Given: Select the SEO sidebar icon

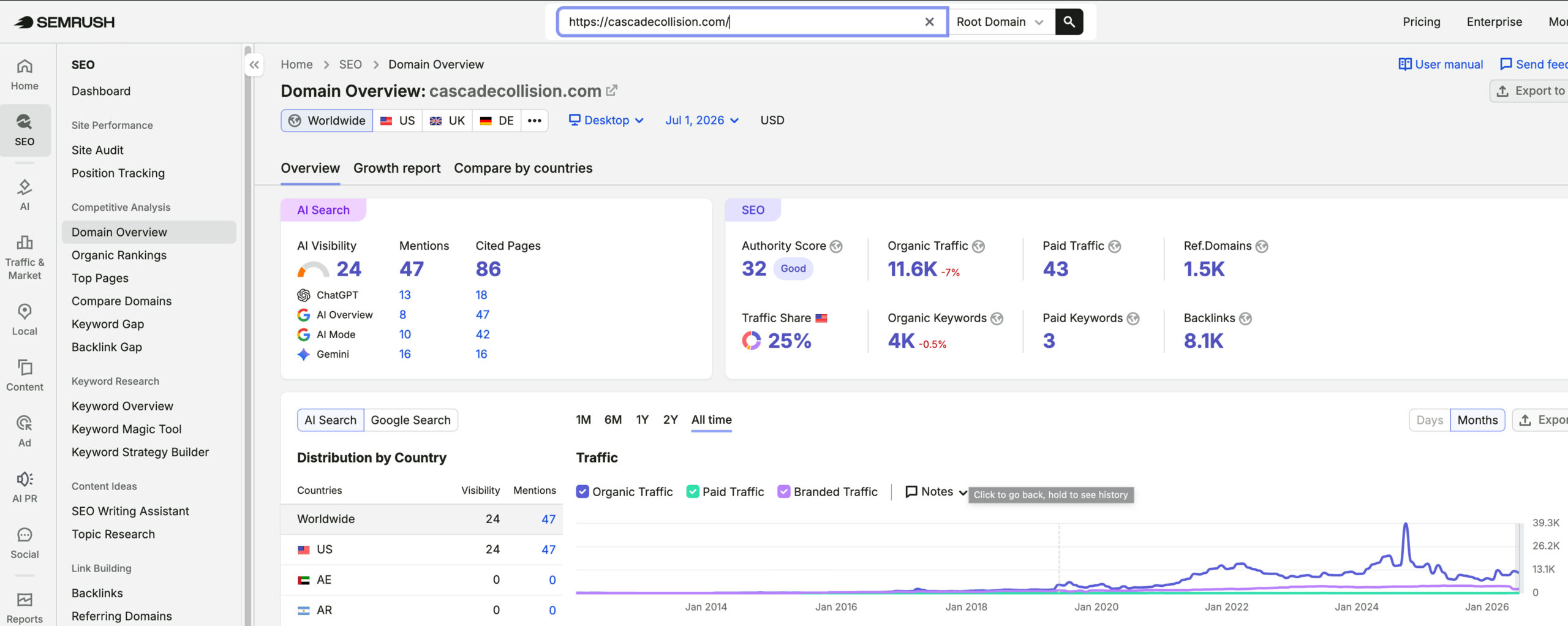Looking at the screenshot, I should (x=24, y=130).
